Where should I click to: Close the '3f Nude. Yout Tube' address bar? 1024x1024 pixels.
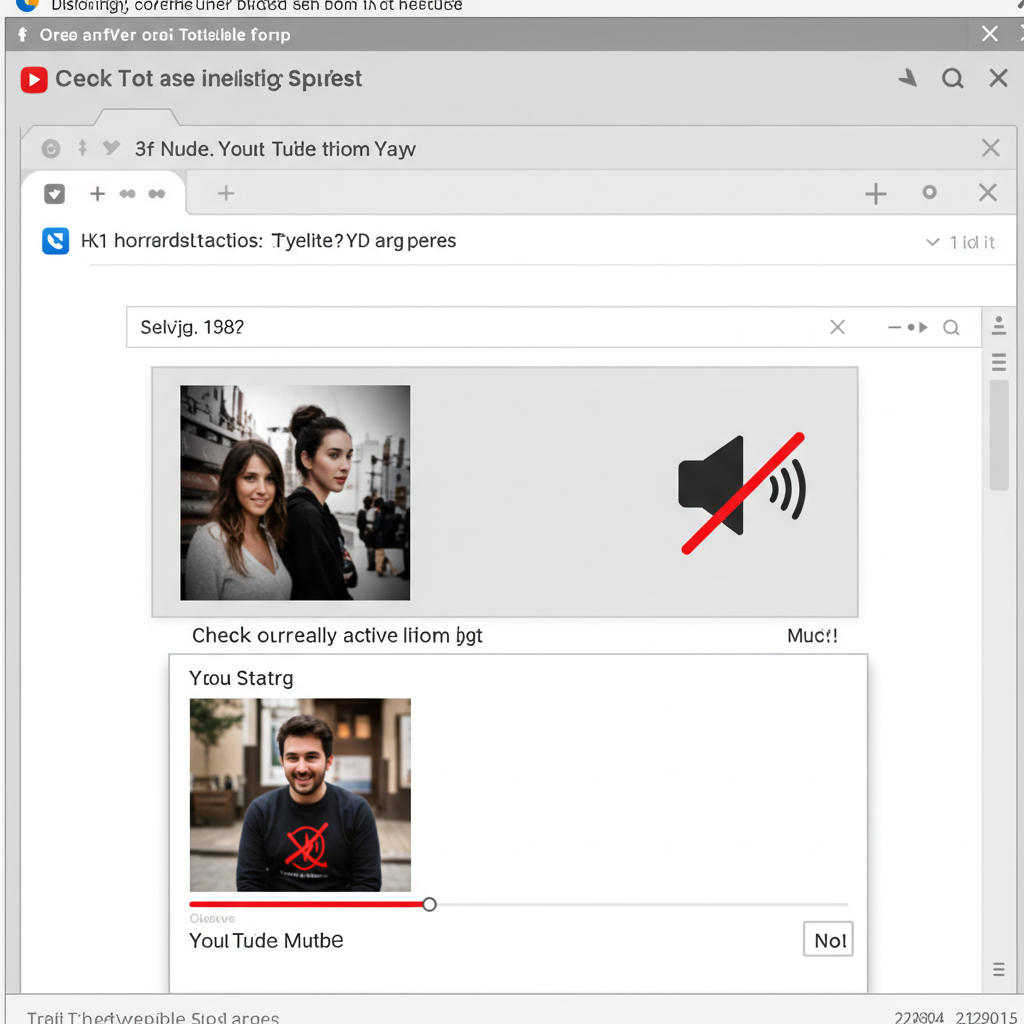point(991,148)
